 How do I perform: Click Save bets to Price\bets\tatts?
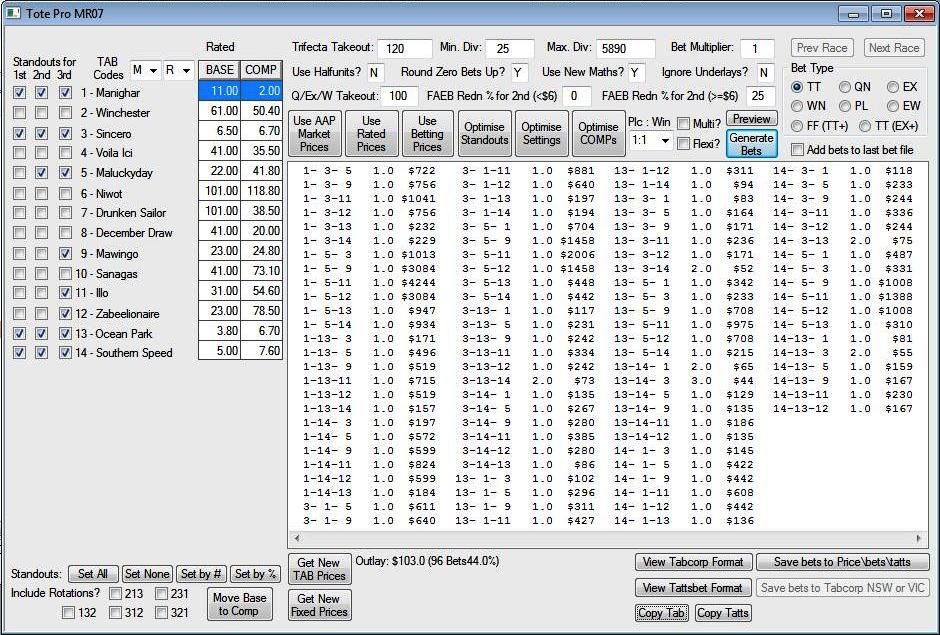(x=842, y=562)
